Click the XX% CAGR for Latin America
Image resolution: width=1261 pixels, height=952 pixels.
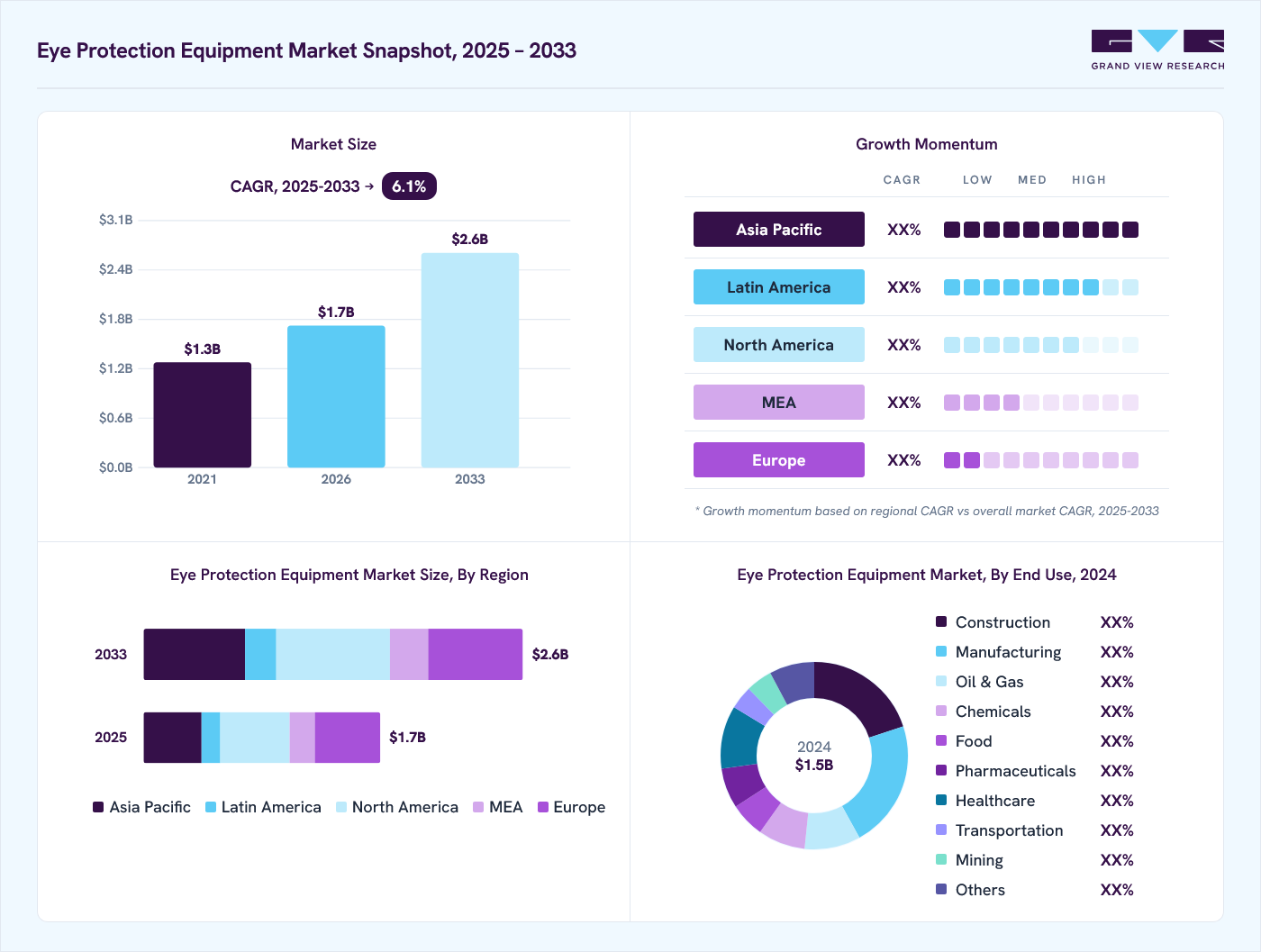[x=904, y=287]
